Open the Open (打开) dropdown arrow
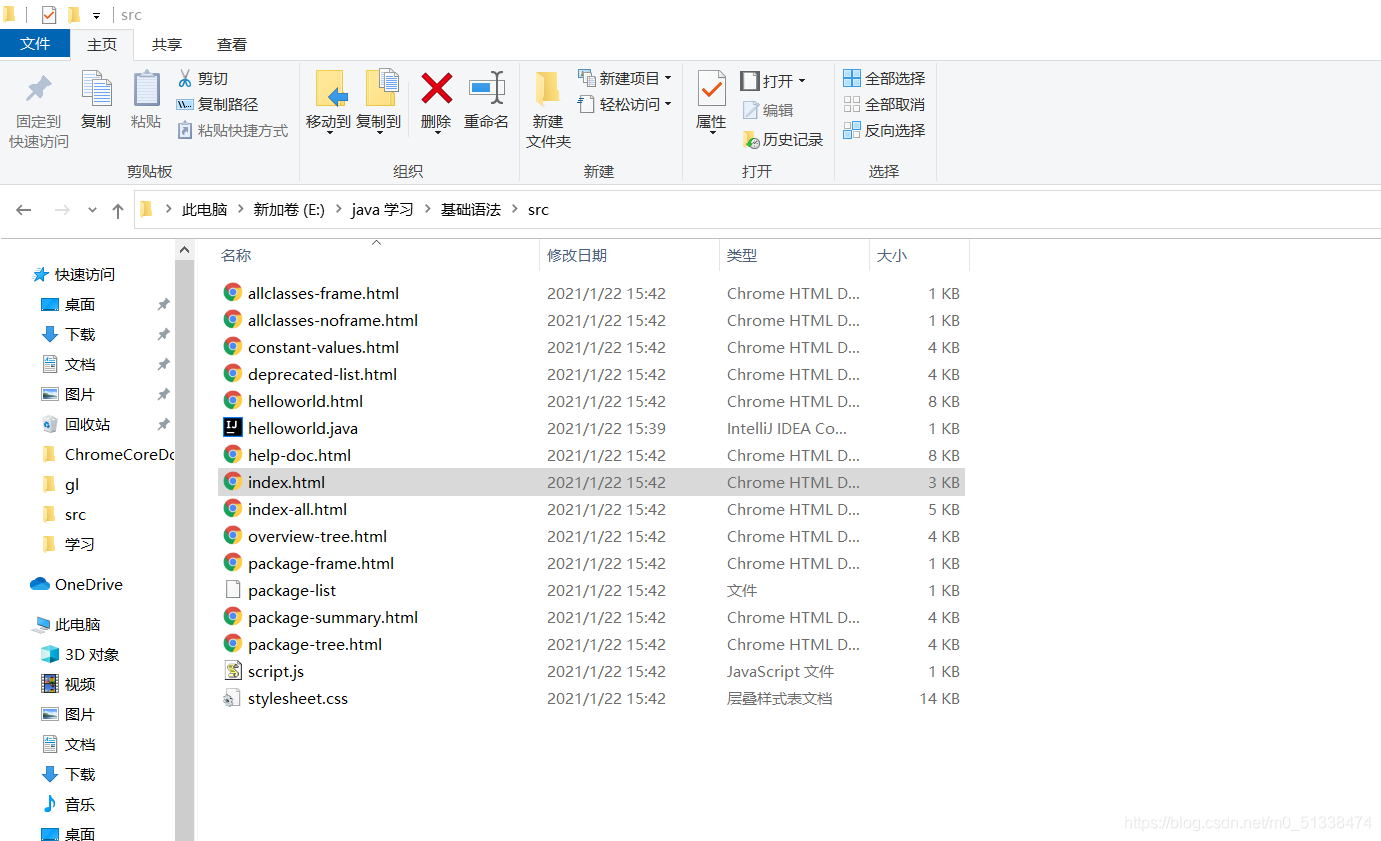The width and height of the screenshot is (1381, 841). coord(802,81)
